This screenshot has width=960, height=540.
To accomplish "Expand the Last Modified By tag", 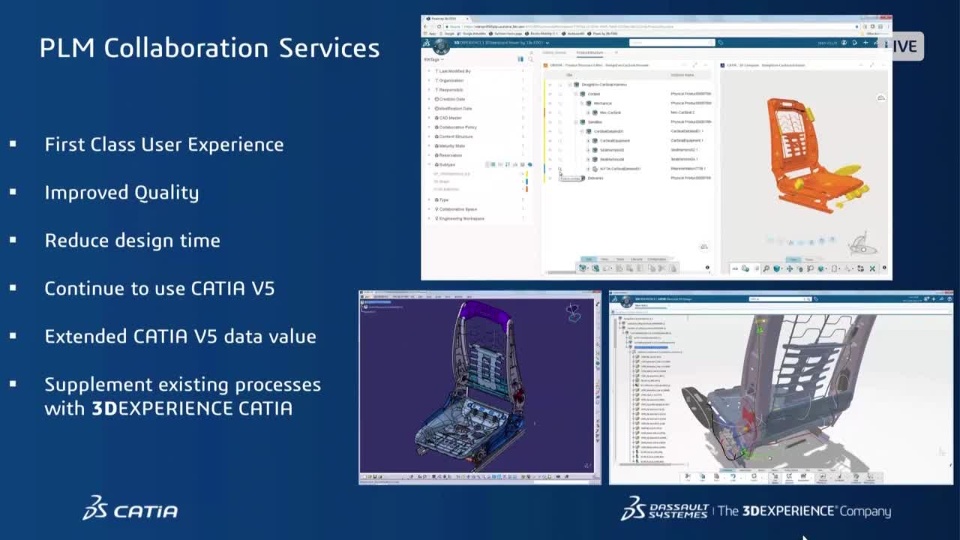I will [429, 71].
